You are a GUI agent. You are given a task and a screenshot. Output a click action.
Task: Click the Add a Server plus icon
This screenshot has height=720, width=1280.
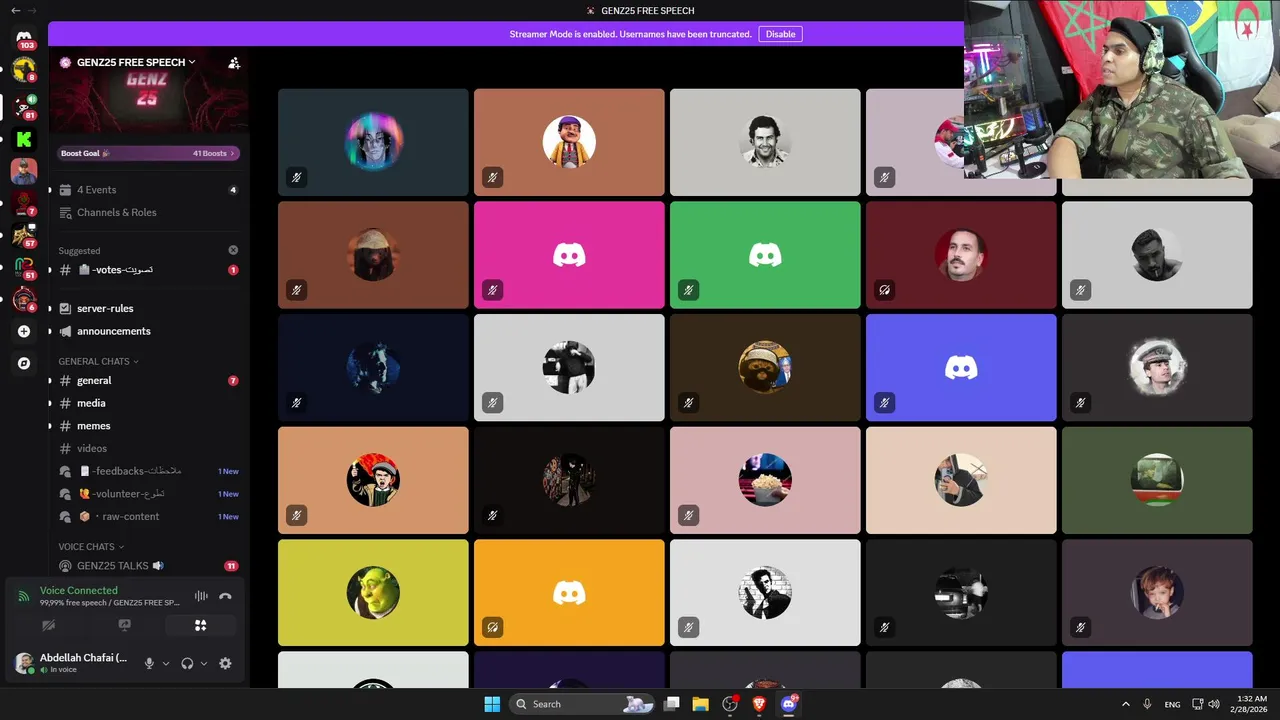24,331
